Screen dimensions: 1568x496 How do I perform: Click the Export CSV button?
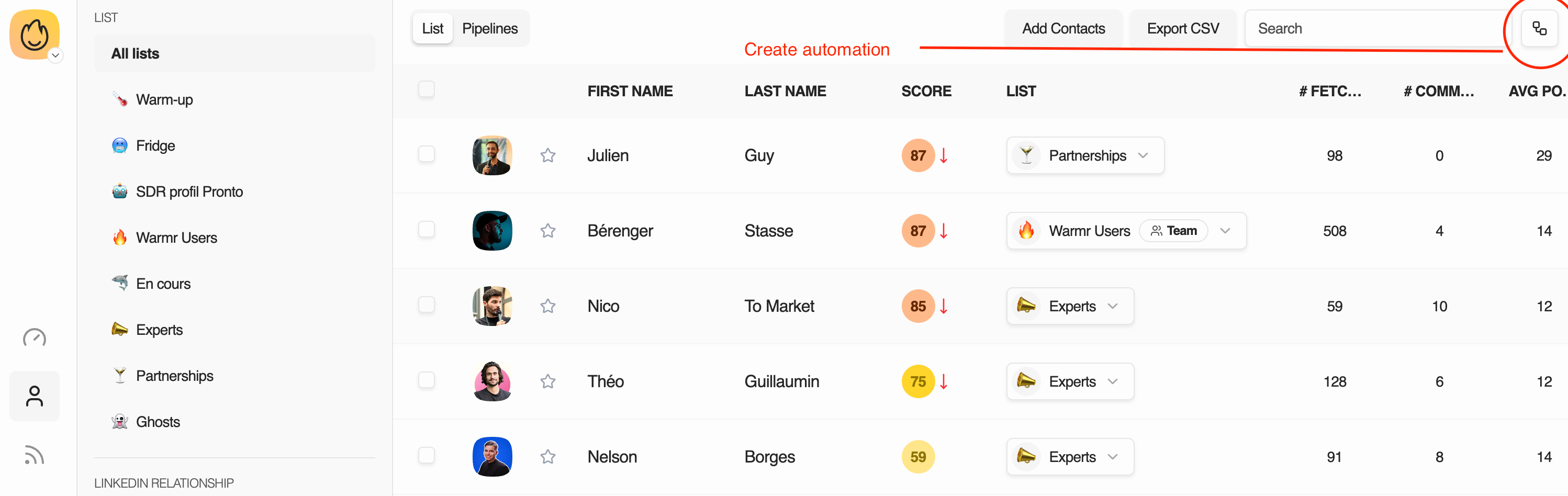(x=1183, y=29)
